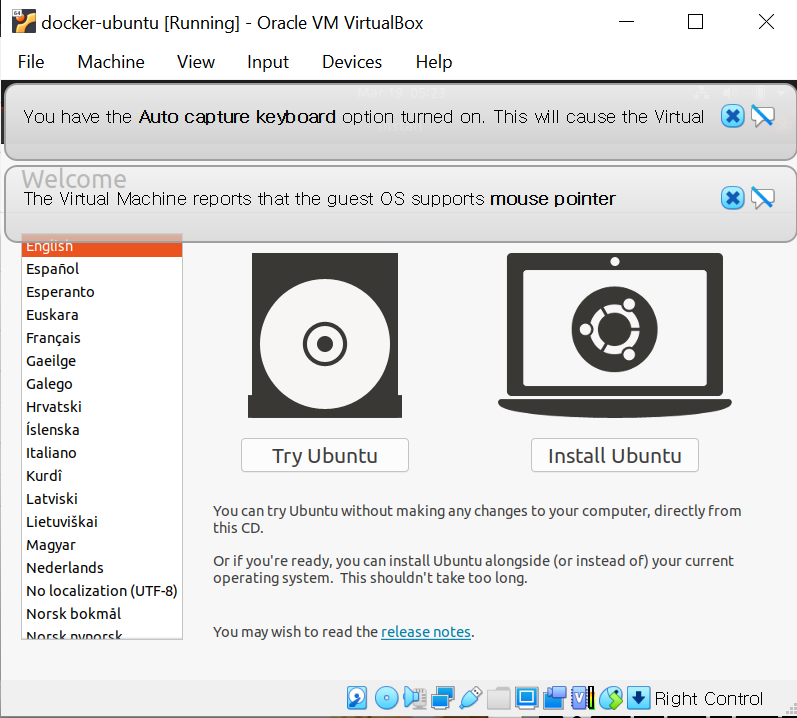
Task: Select English in the language list
Action: point(102,246)
